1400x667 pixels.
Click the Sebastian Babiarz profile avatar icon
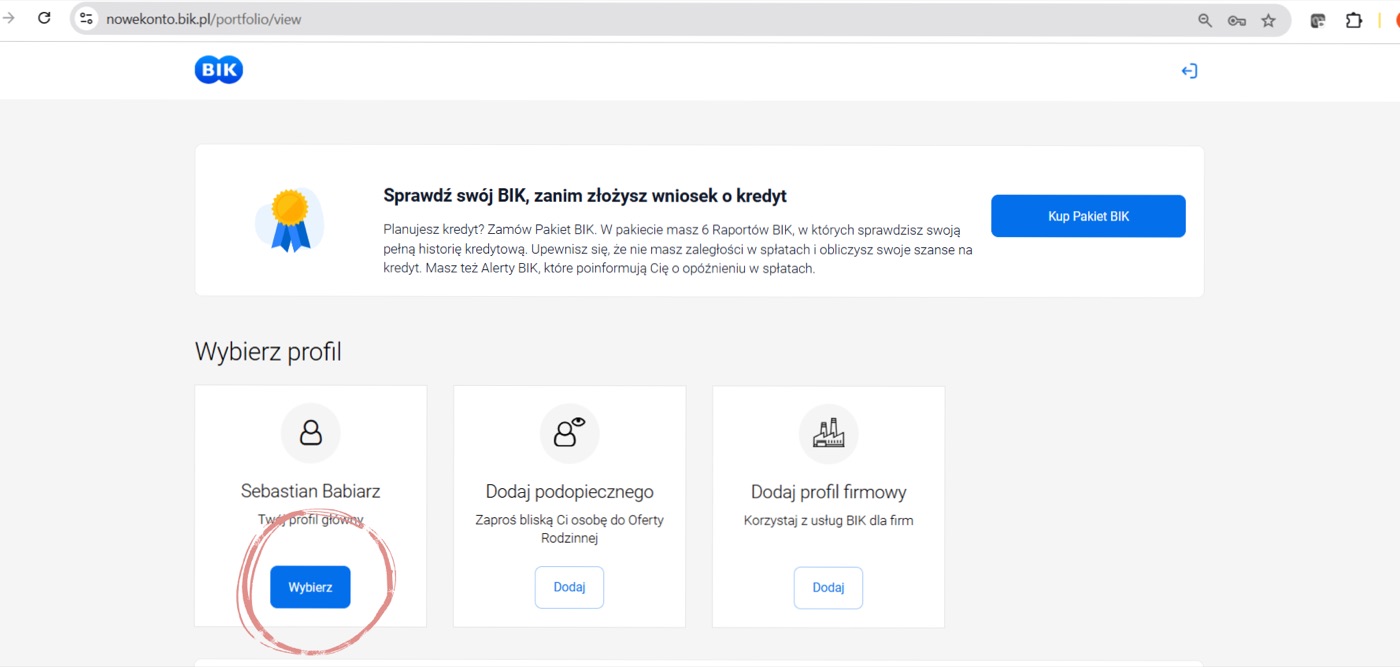[311, 433]
